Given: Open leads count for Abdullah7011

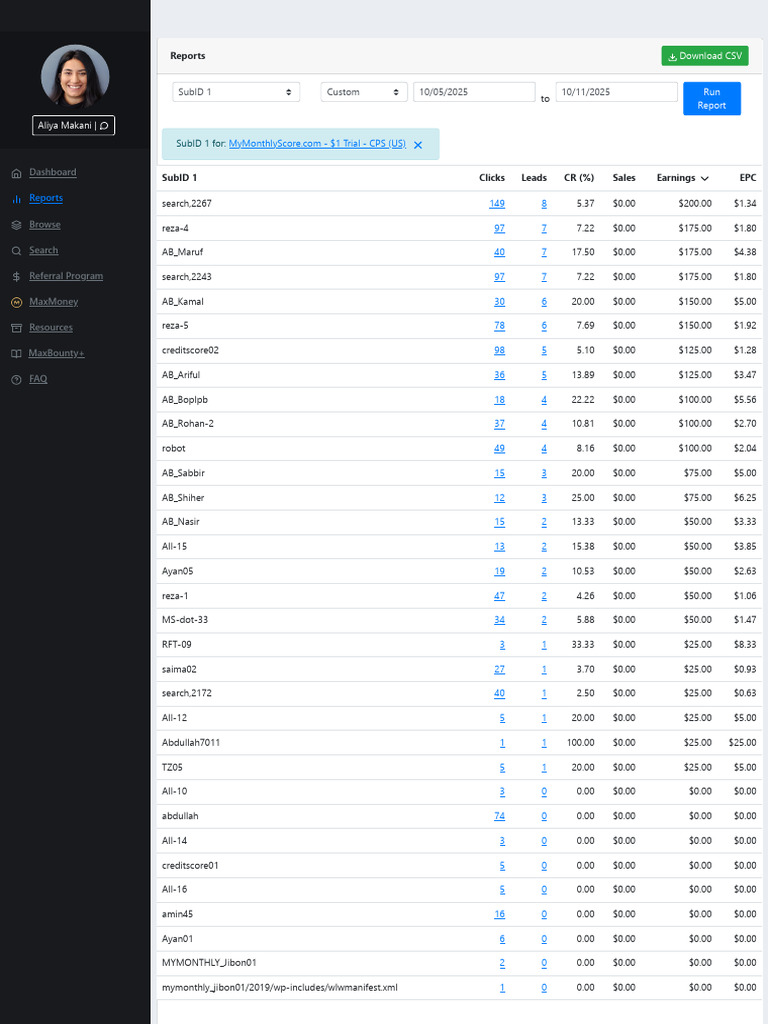Looking at the screenshot, I should [544, 743].
